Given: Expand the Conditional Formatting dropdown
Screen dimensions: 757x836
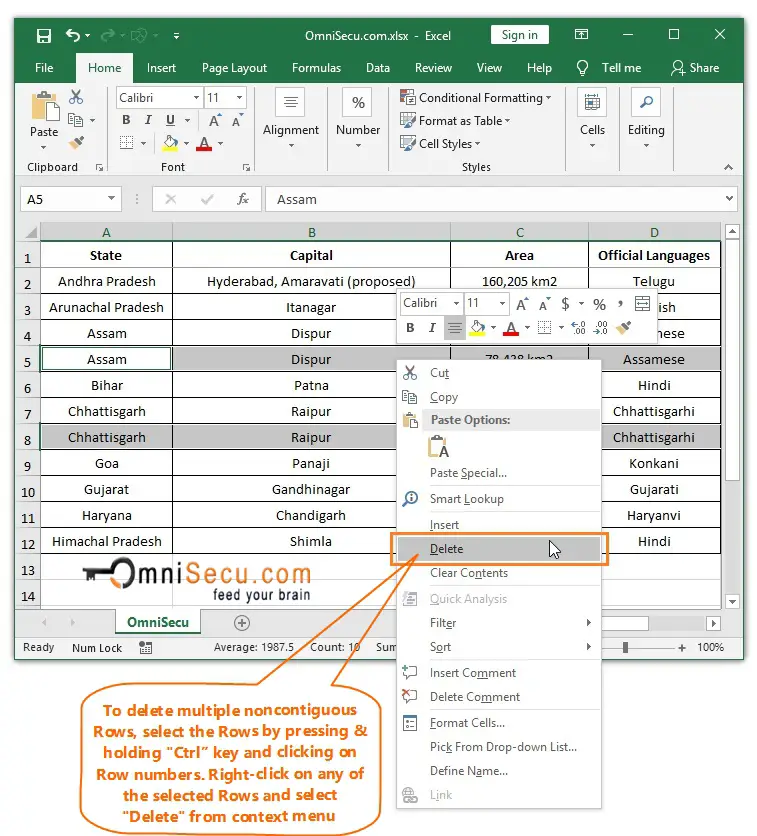Looking at the screenshot, I should pyautogui.click(x=549, y=98).
